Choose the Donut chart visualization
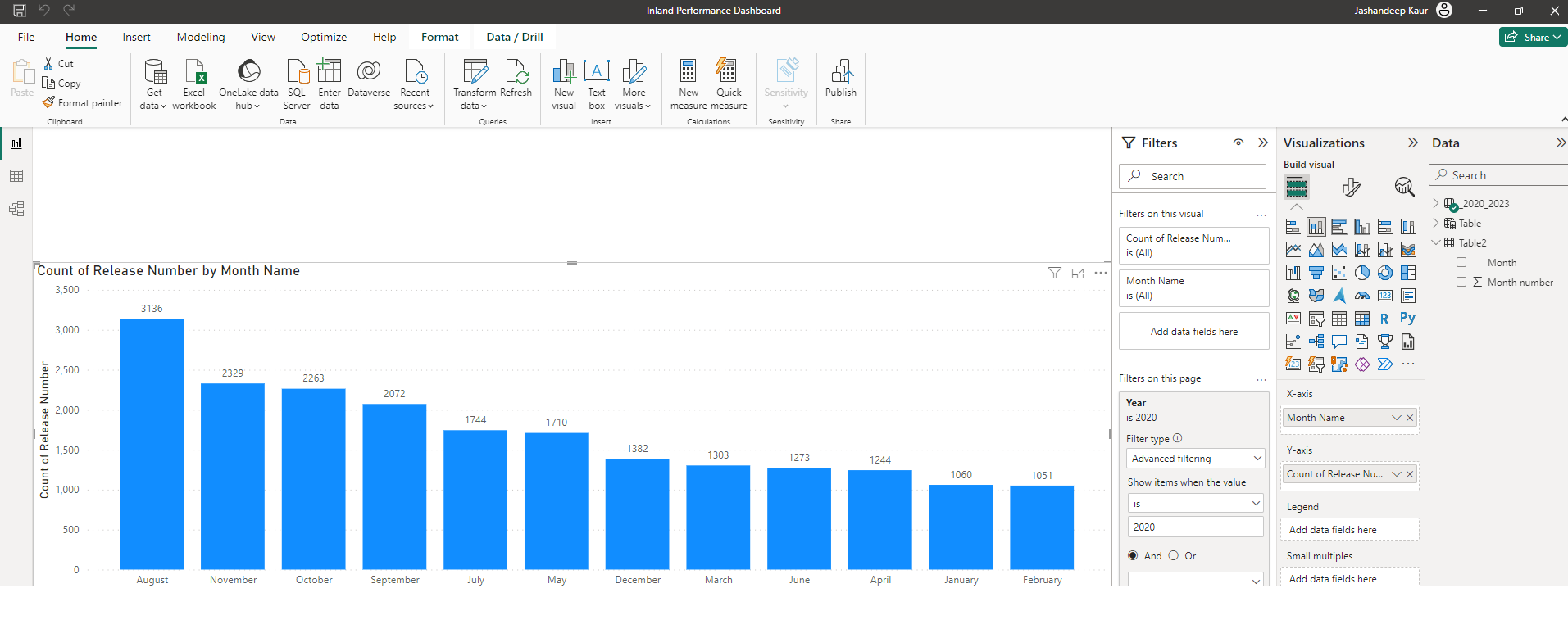 pos(1385,273)
